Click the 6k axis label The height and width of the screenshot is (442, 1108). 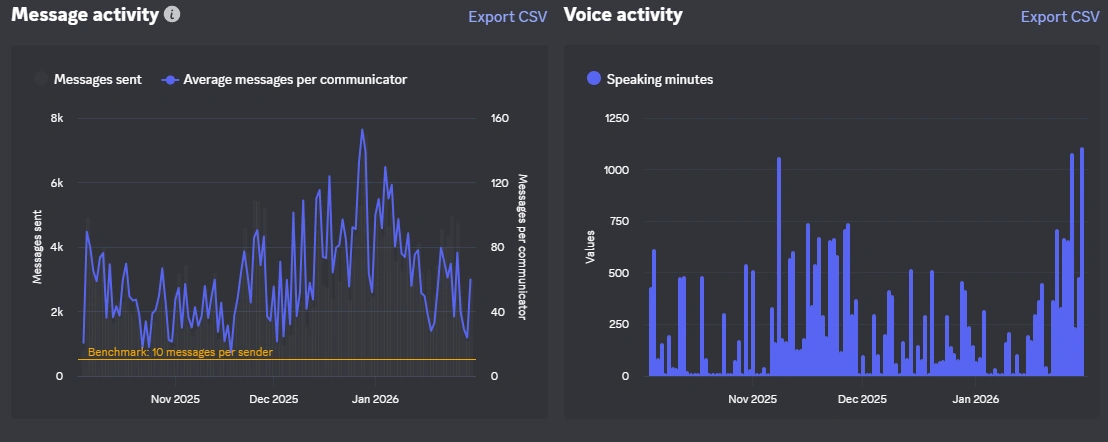(57, 183)
